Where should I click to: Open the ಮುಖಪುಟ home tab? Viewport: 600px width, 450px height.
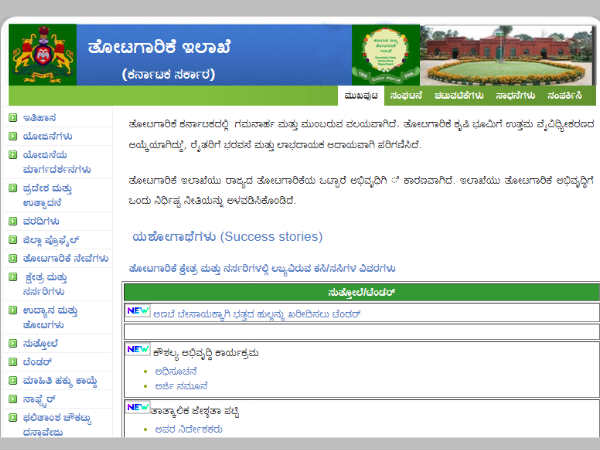360,96
